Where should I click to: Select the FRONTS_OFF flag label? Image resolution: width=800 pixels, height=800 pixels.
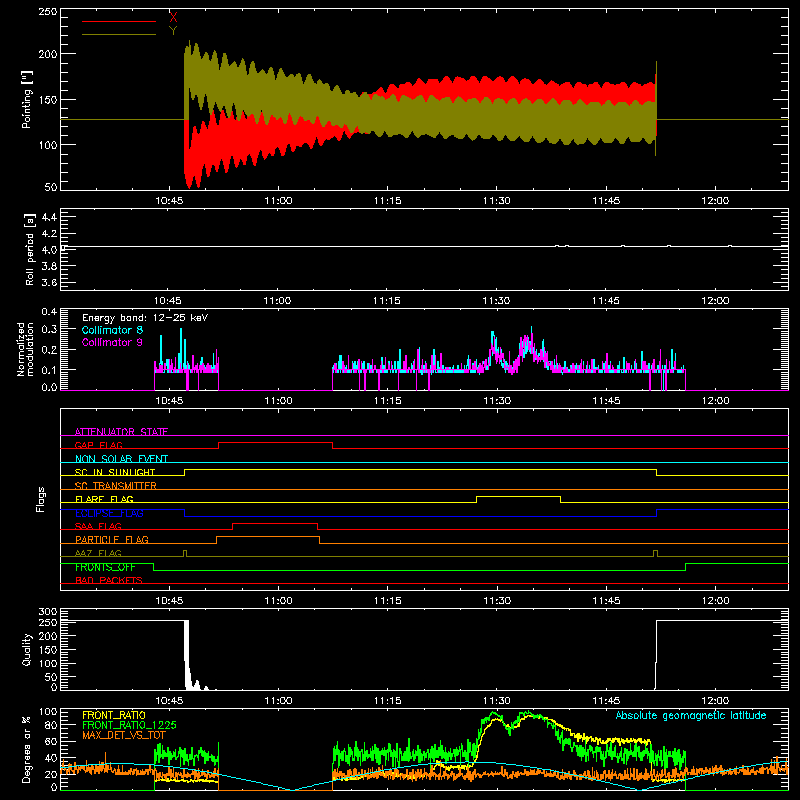(x=105, y=567)
